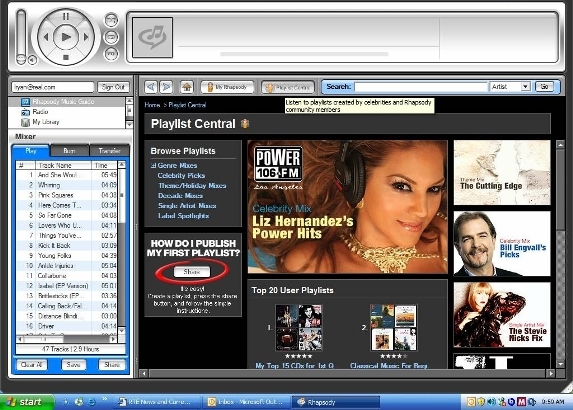Viewport: 573px width, 410px height.
Task: Switch to the Transfer tab in Mixer
Action: click(110, 150)
